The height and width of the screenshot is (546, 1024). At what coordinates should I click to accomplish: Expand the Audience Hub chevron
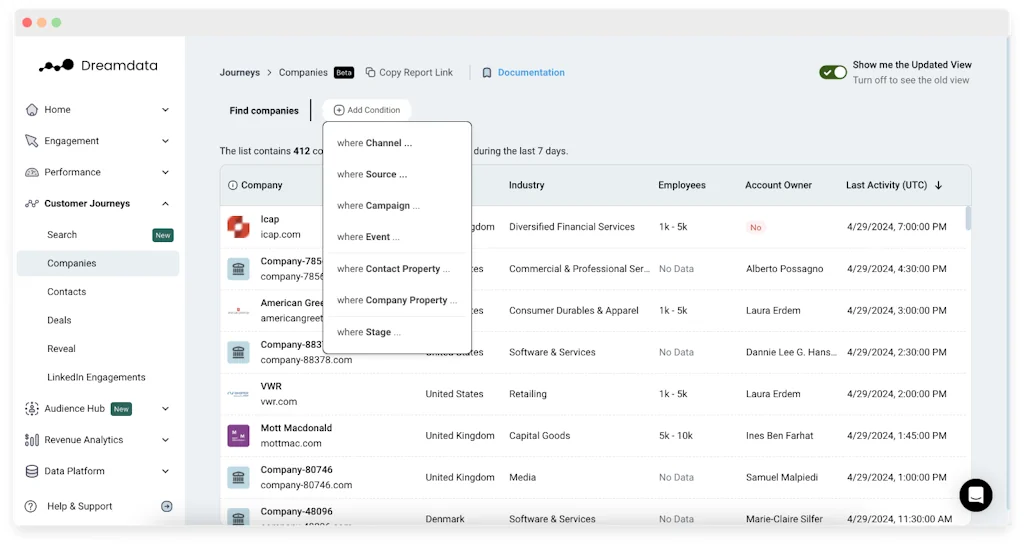[x=165, y=409]
